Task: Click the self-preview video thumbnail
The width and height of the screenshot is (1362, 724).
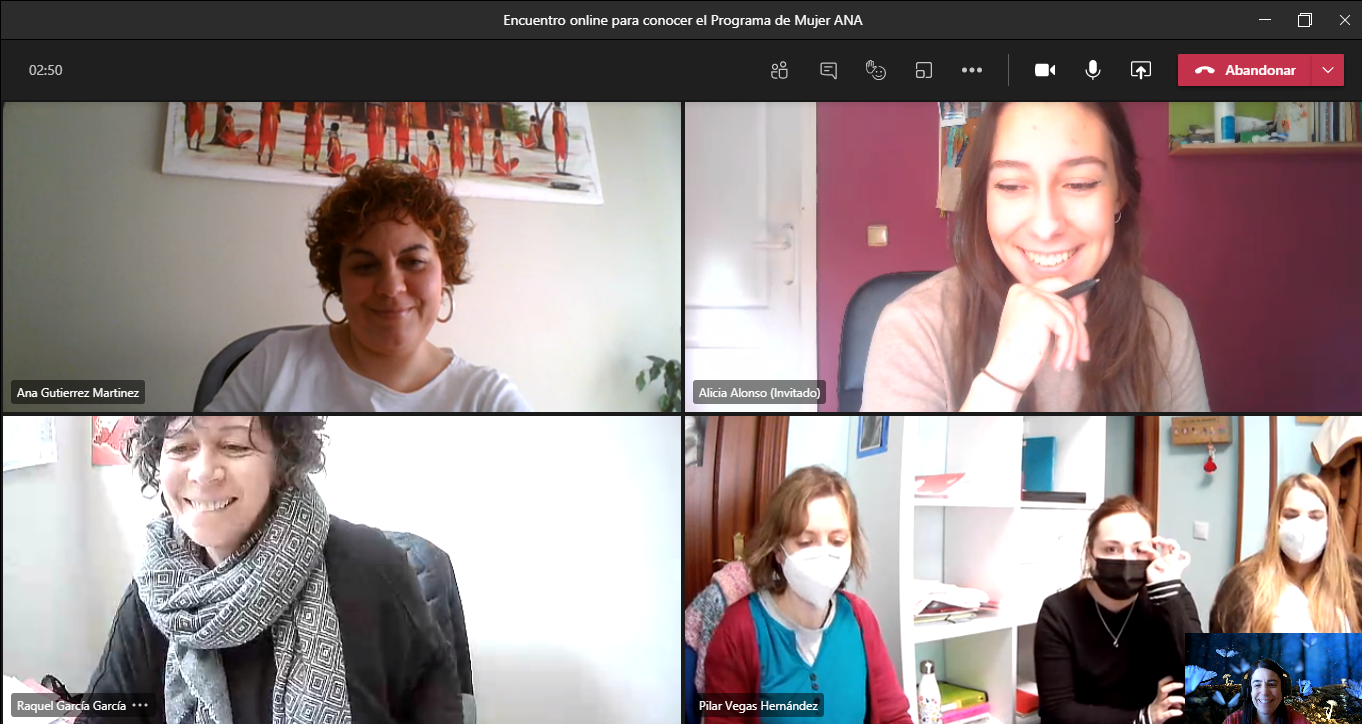Action: click(1273, 678)
